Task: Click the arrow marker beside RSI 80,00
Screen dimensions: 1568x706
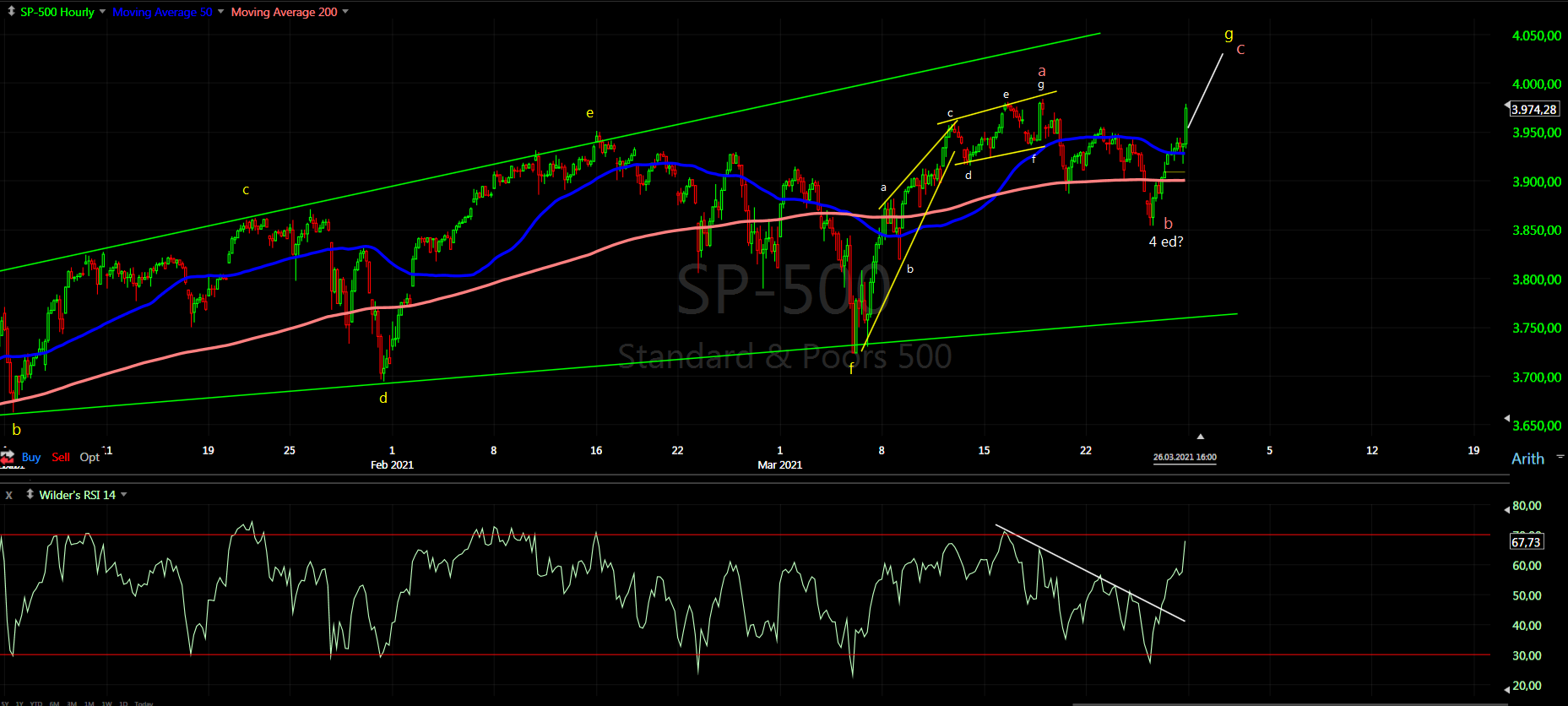Action: point(1507,509)
